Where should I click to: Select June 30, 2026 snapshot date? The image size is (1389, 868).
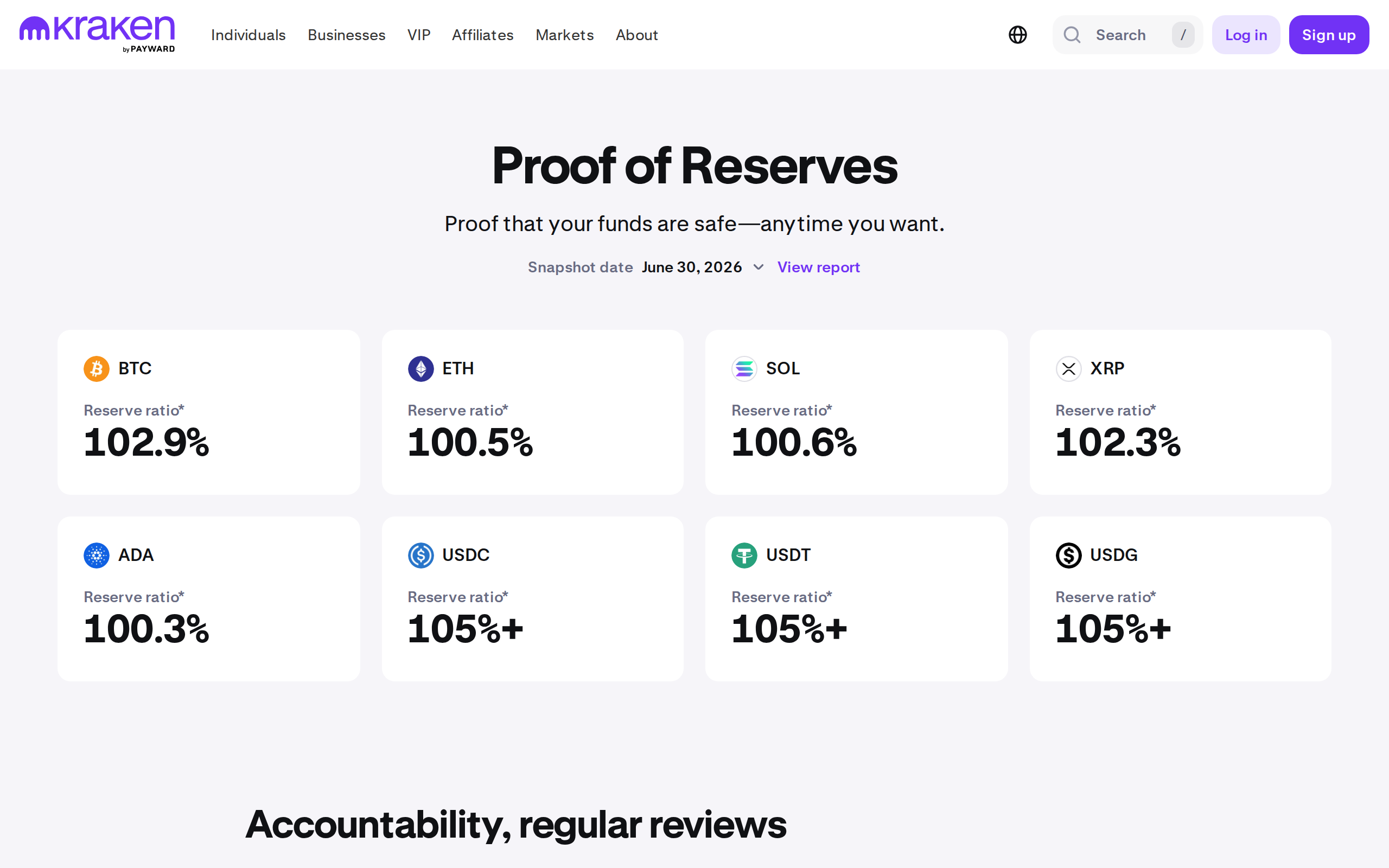(692, 267)
